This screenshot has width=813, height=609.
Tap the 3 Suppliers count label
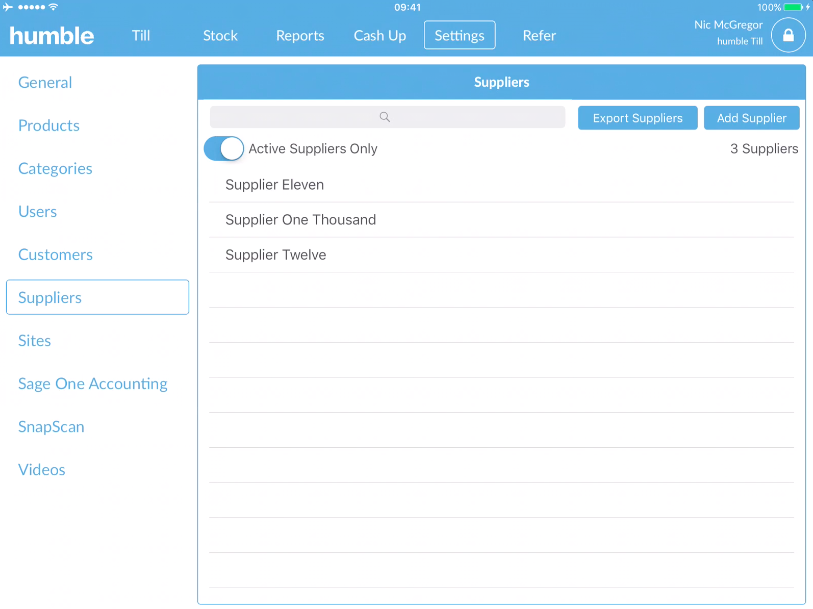pos(764,149)
